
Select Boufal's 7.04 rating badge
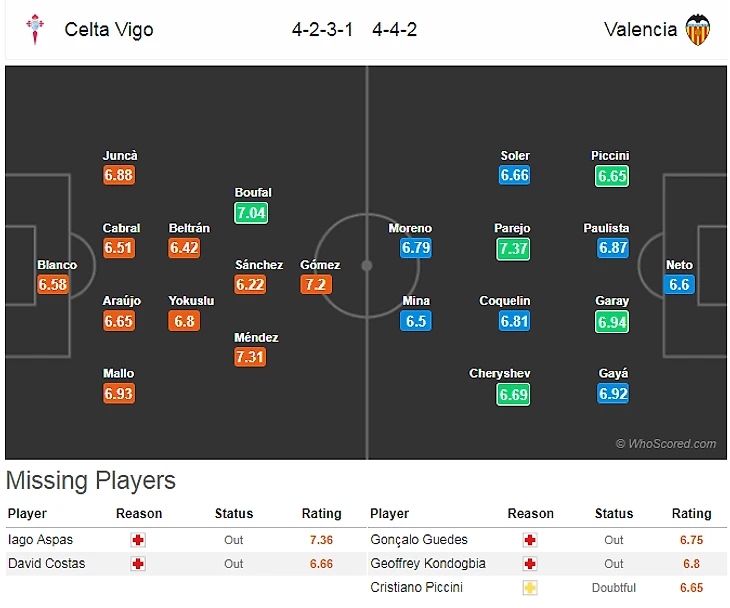click(x=252, y=212)
